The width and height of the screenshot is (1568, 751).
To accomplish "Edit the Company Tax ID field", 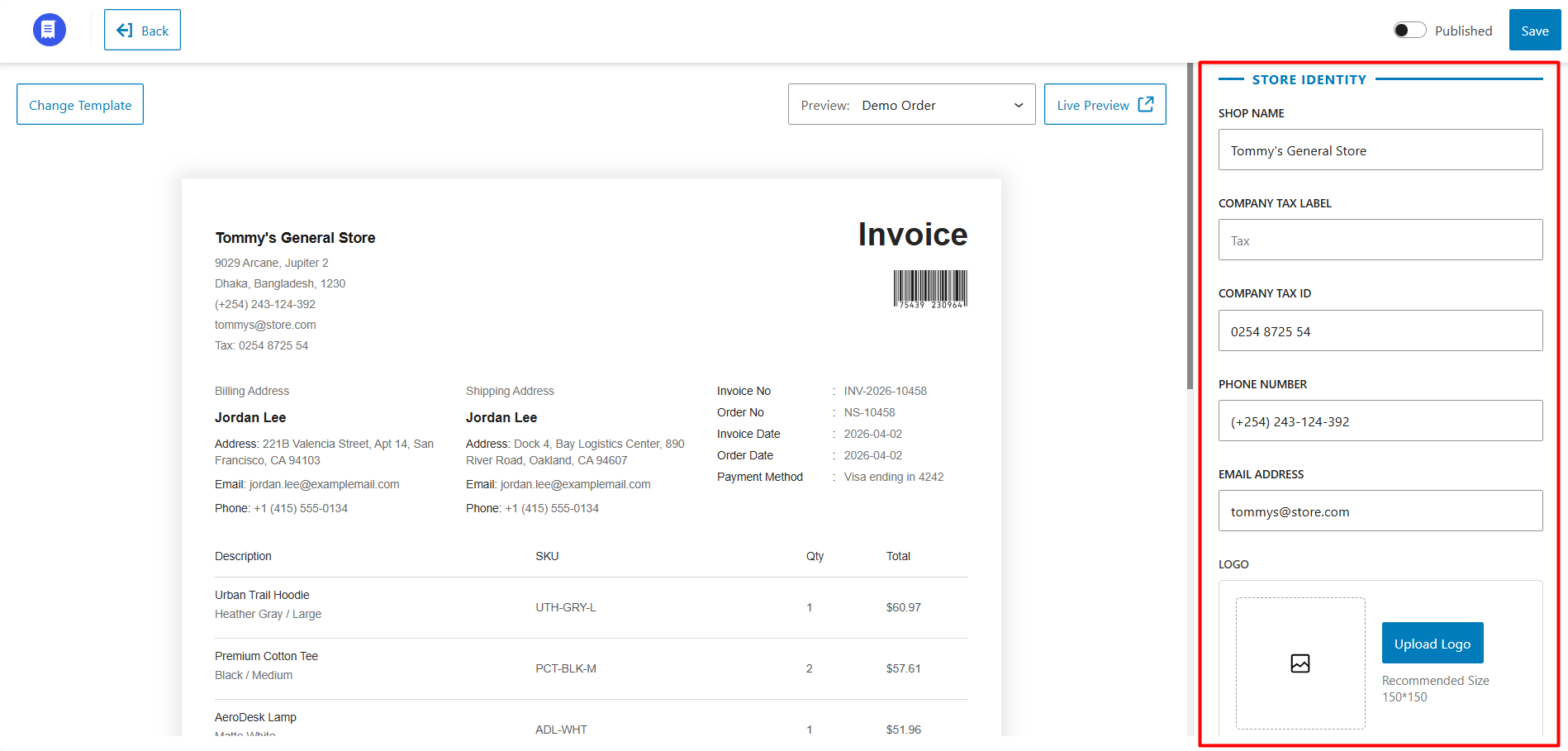I will [x=1380, y=331].
